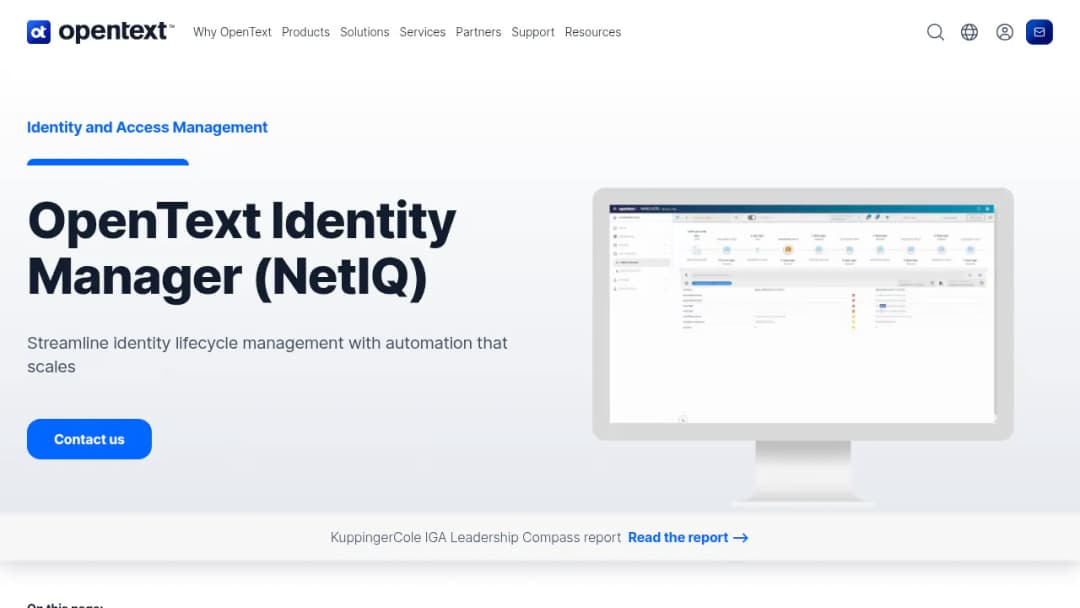Click the OpenText logo
Screen dimensions: 1080x608
101,32
